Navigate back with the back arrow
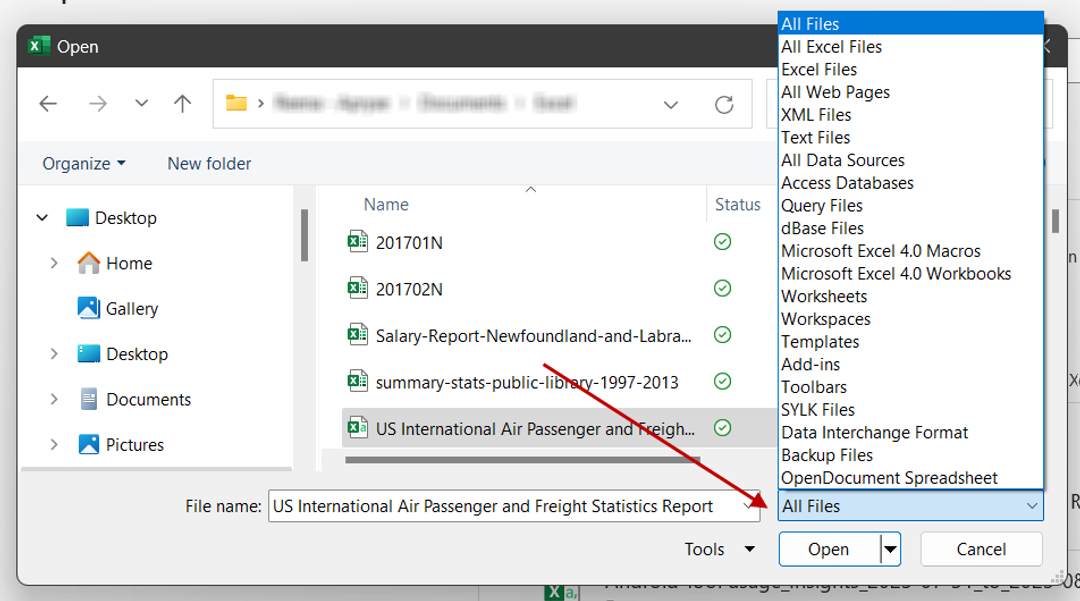Image resolution: width=1080 pixels, height=601 pixels. click(x=47, y=104)
